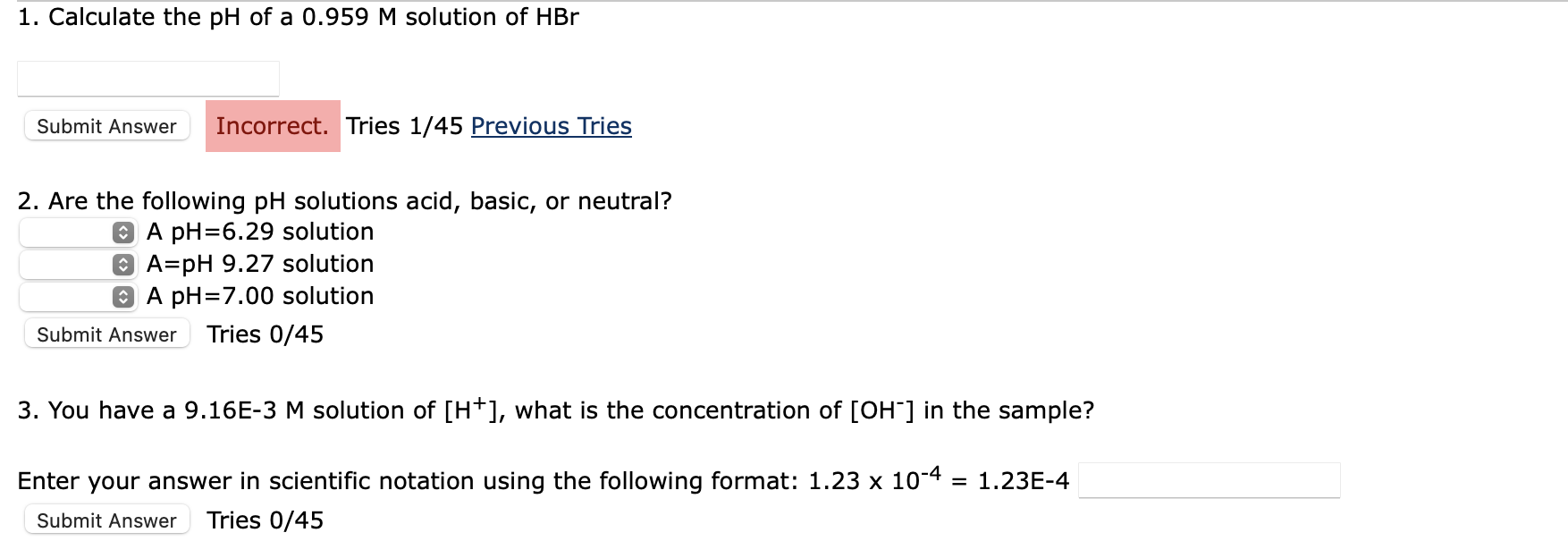
Task: Click the Tries 0/45 text under question 2
Action: point(266,334)
